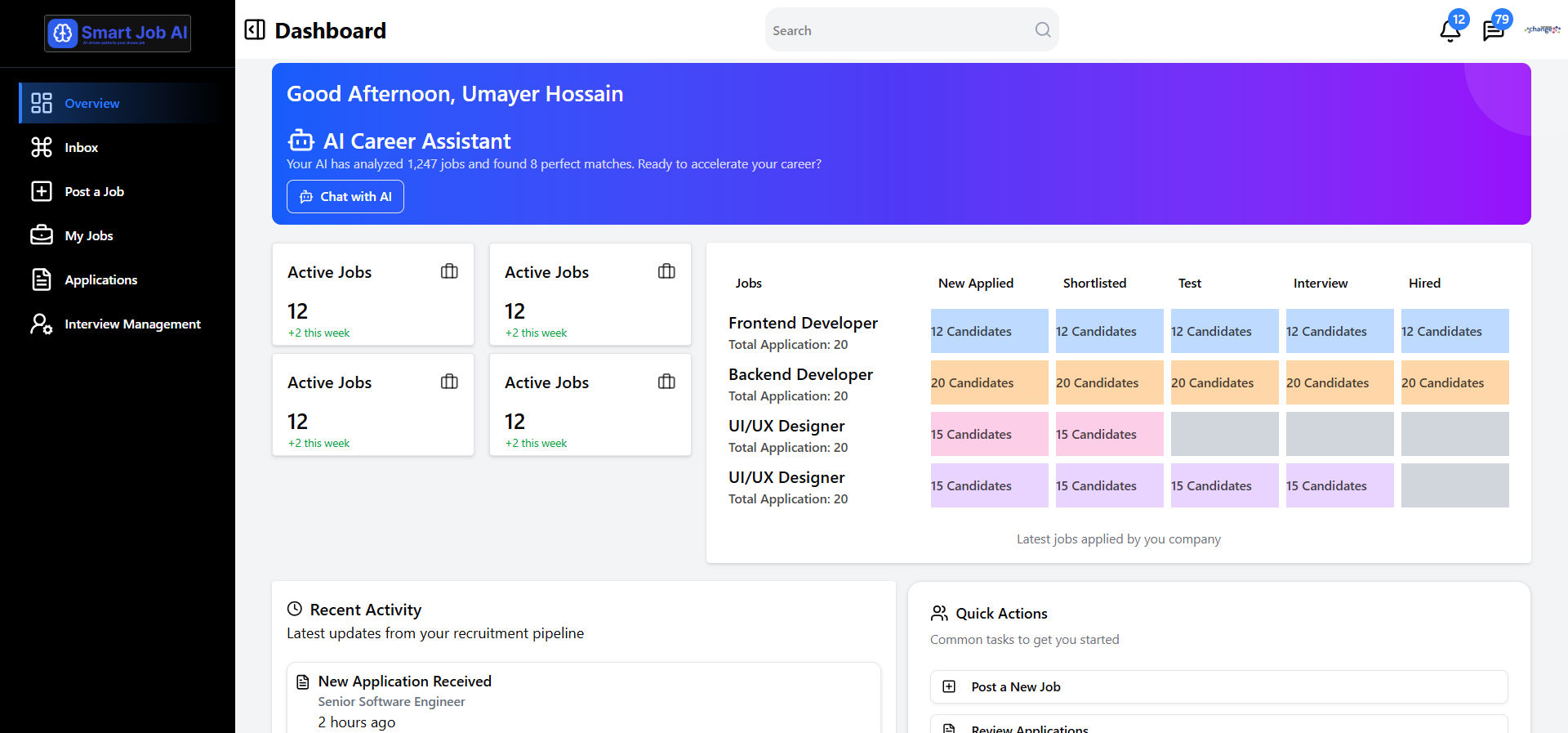Click Senior Software Engineer activity subtitle
The image size is (1568, 733).
point(391,701)
